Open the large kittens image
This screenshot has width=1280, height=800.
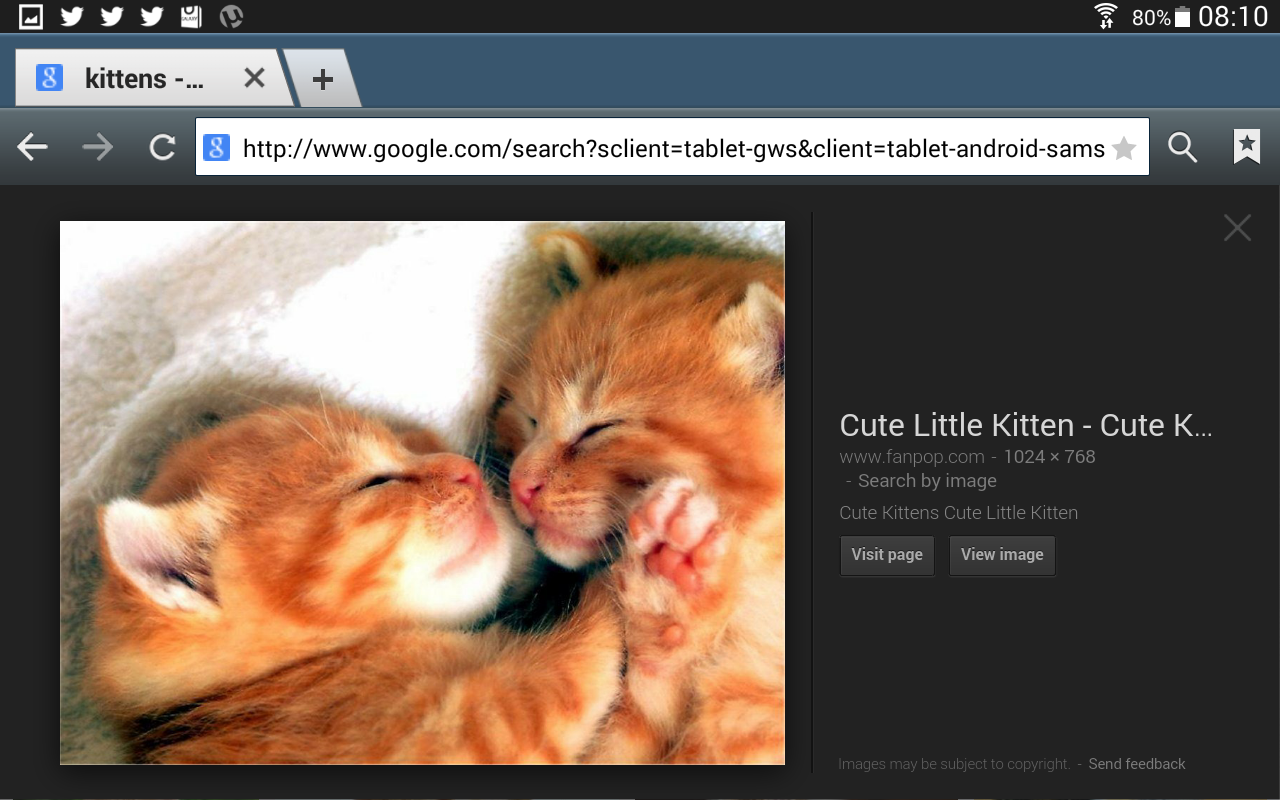click(422, 492)
